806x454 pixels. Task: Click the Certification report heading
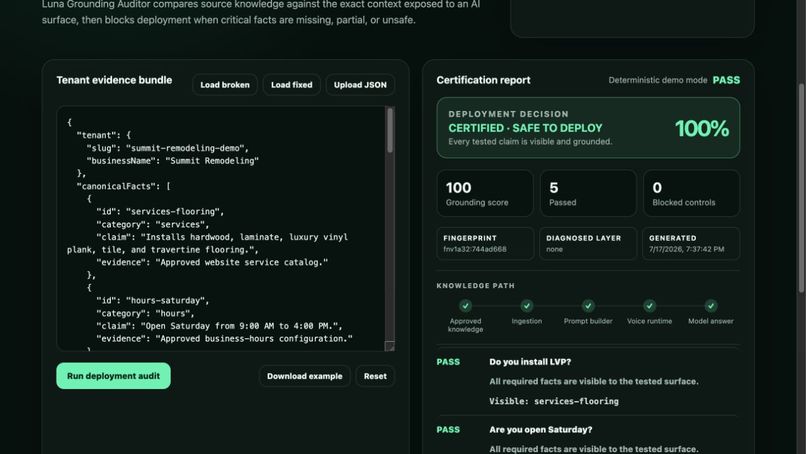(x=483, y=80)
